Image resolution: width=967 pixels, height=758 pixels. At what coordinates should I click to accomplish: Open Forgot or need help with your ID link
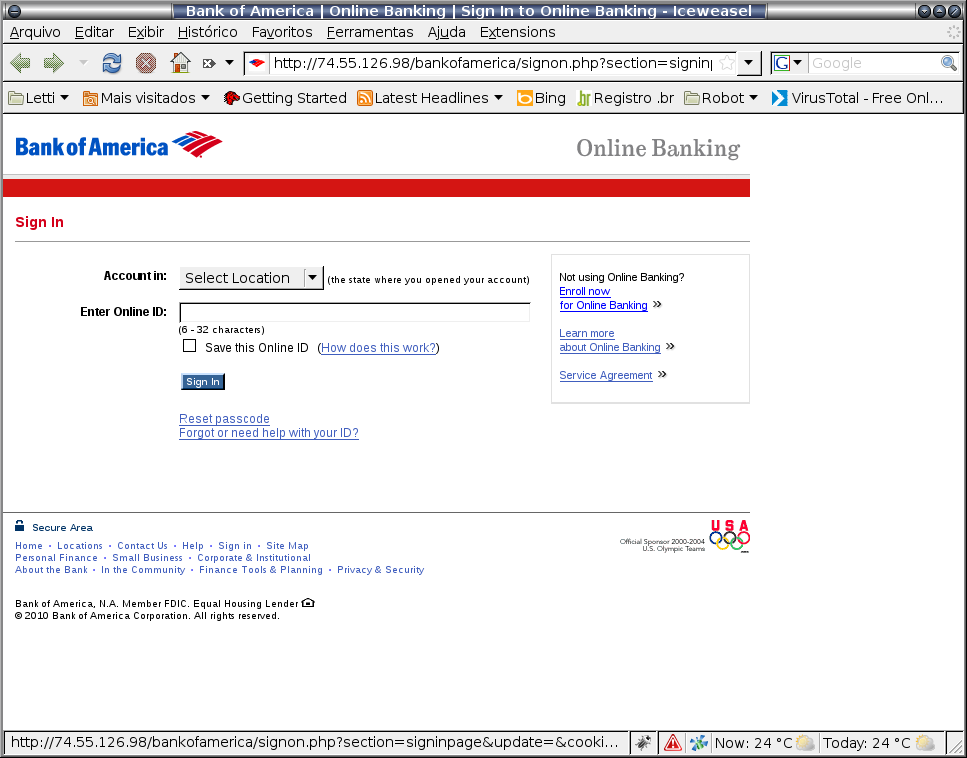click(x=269, y=433)
